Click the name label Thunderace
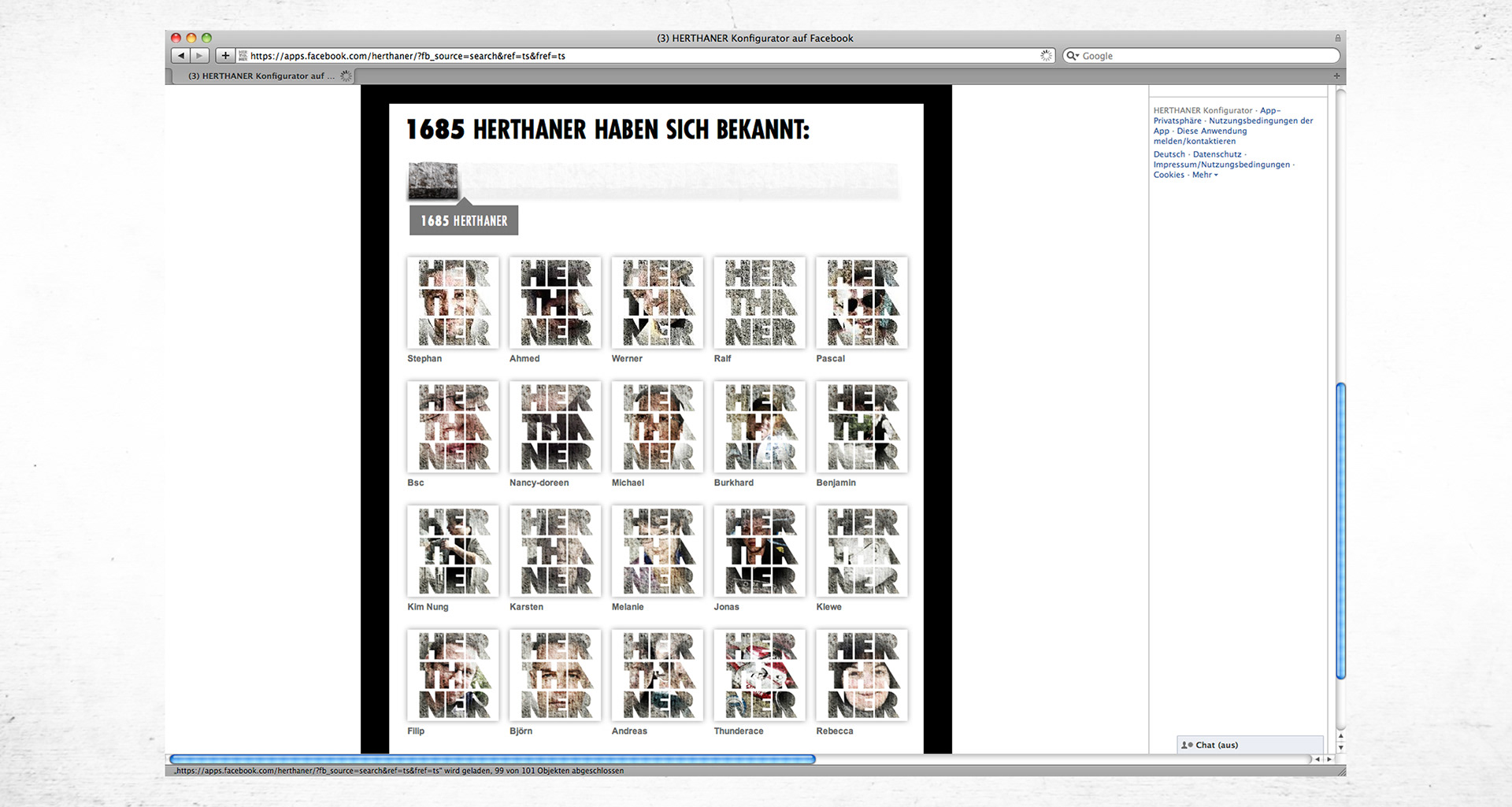 (x=739, y=731)
